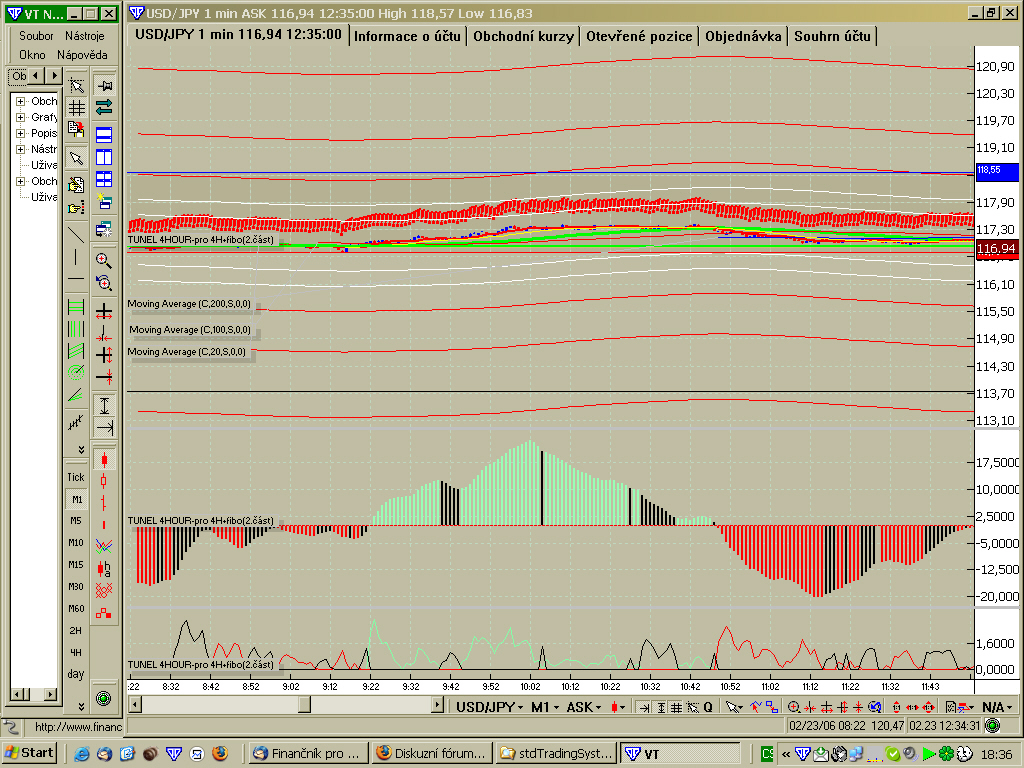Open the ASK price type dropdown
The image size is (1024, 768).
580,707
